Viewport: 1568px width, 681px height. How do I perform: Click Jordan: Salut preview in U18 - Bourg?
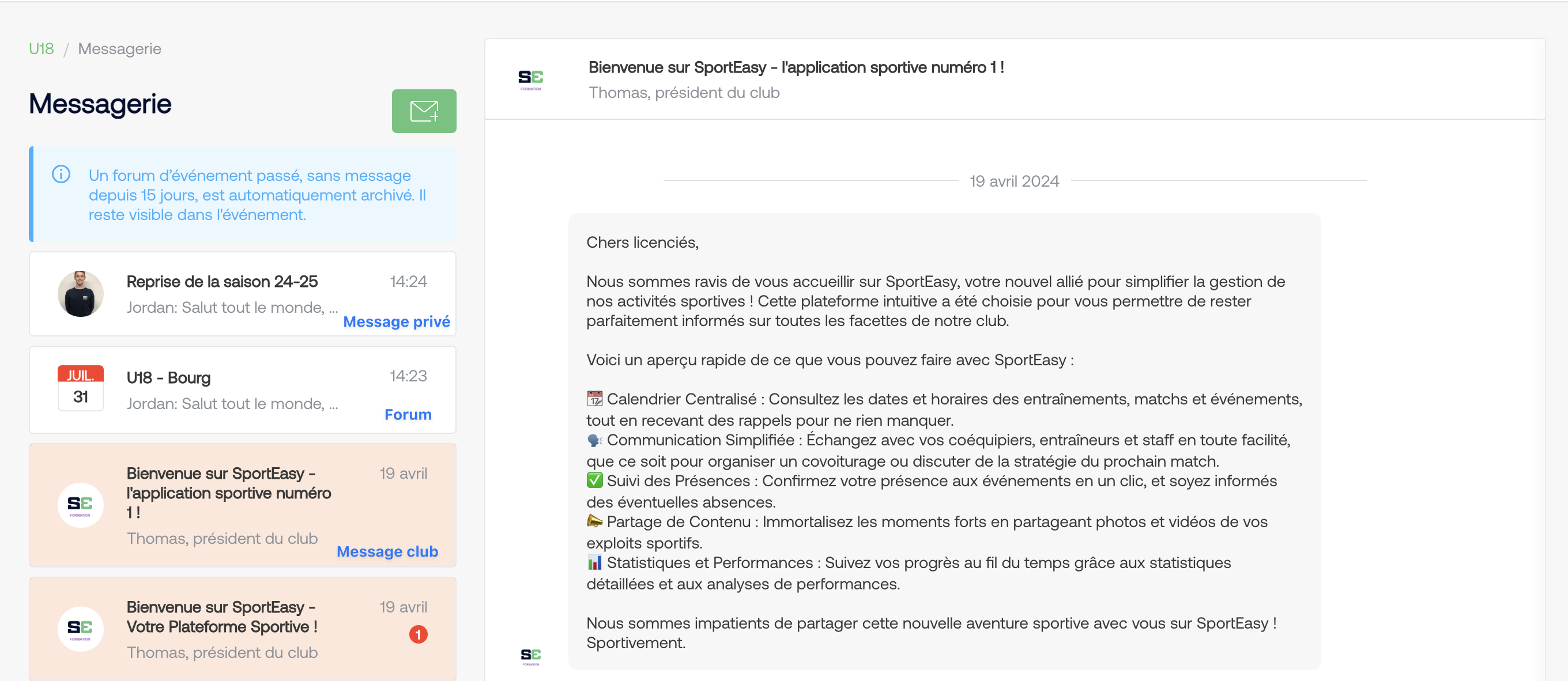coord(232,403)
